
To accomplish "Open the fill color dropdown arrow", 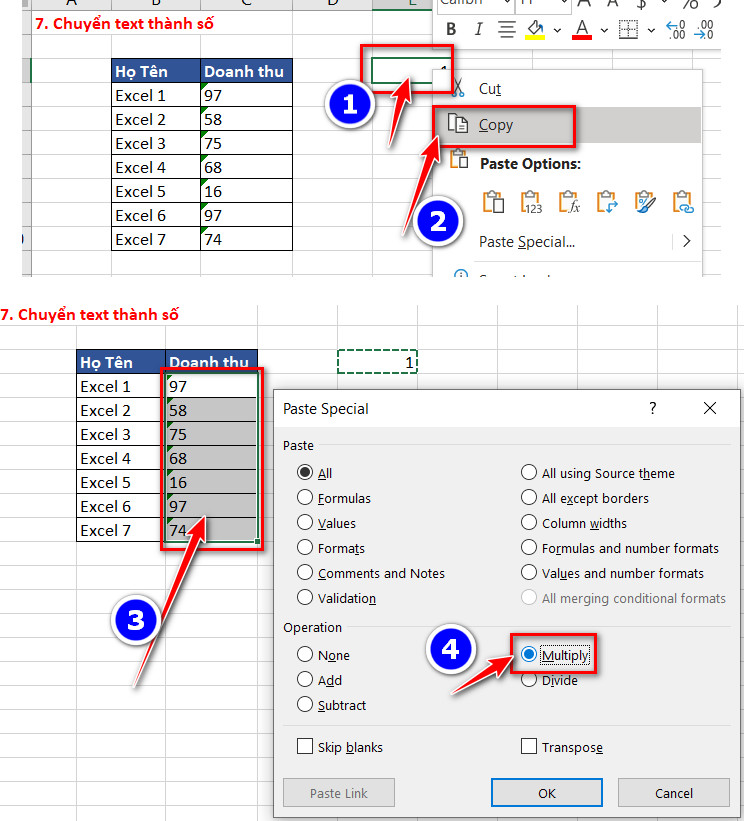I will (555, 30).
